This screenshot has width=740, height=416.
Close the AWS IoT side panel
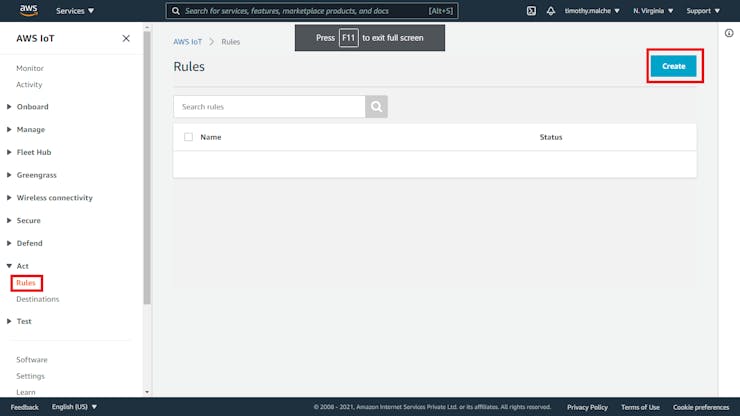point(126,38)
